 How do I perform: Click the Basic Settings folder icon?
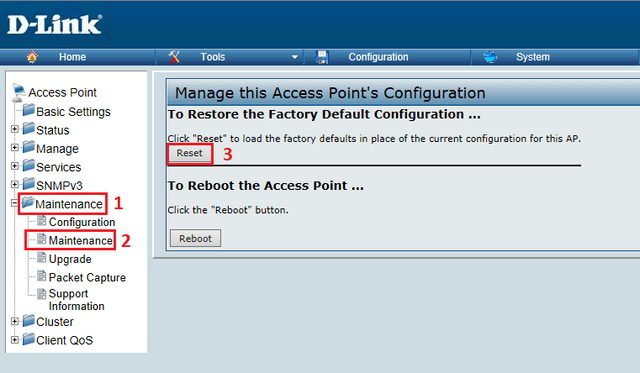pos(29,110)
